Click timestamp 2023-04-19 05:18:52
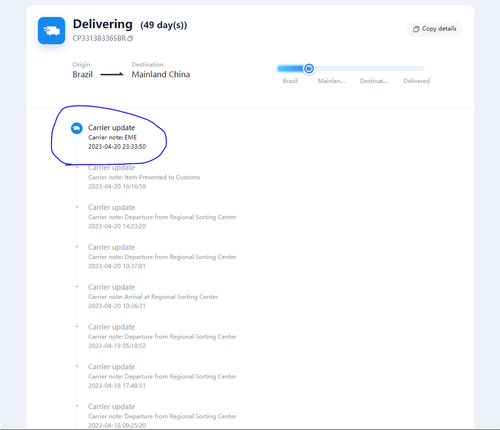 point(117,346)
